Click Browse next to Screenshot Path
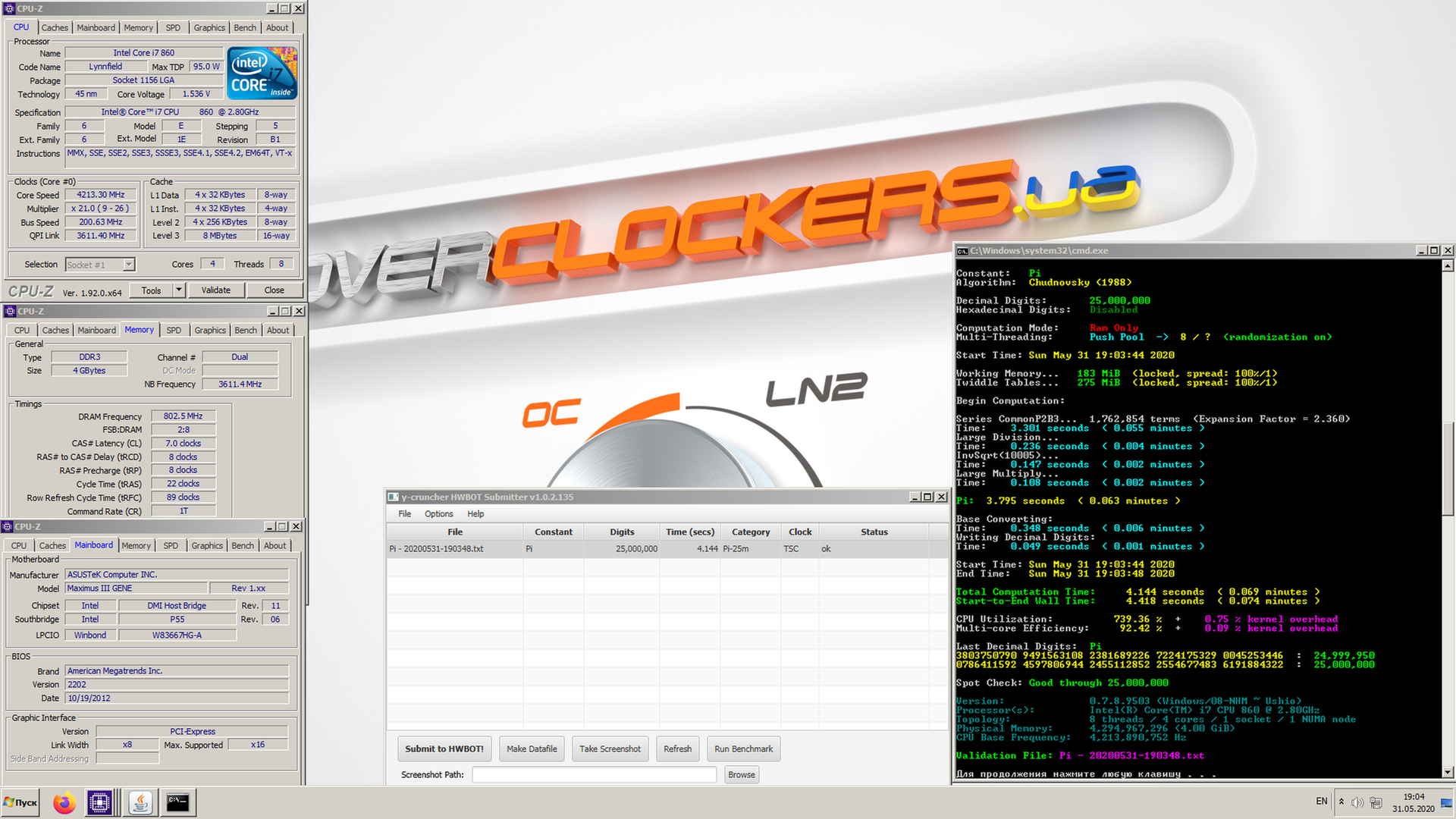The width and height of the screenshot is (1456, 819). (741, 774)
